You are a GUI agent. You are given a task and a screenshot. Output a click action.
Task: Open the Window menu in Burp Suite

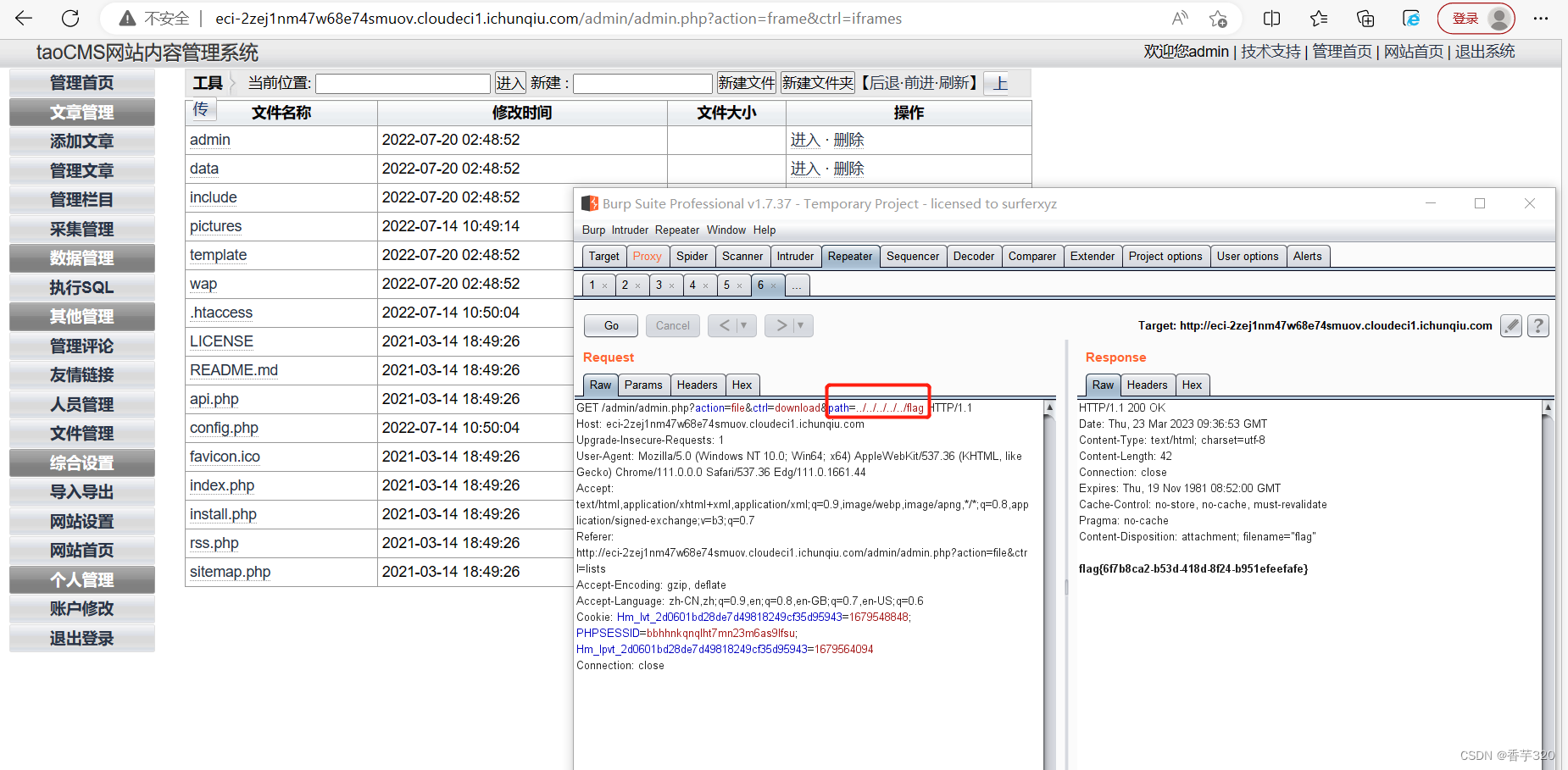pyautogui.click(x=726, y=230)
